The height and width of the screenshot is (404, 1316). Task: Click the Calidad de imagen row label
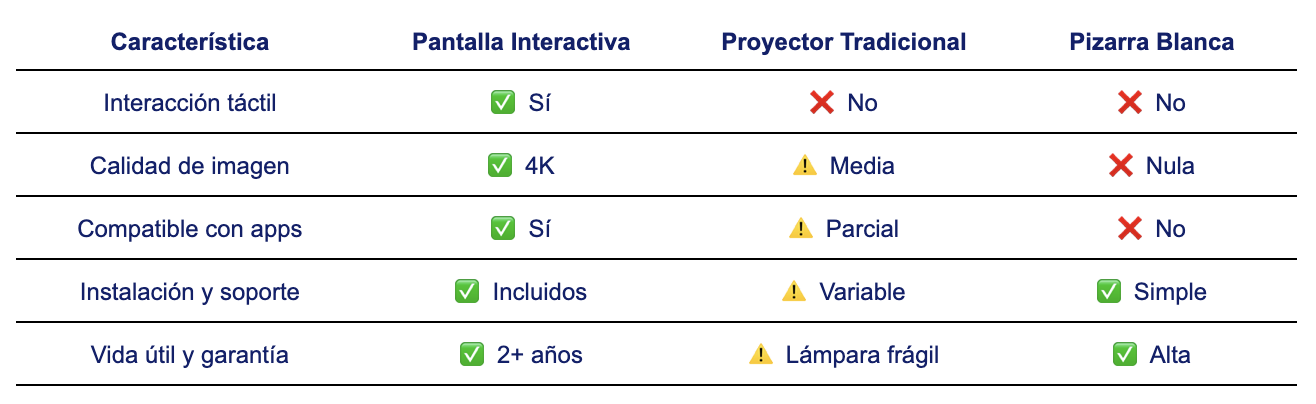190,166
